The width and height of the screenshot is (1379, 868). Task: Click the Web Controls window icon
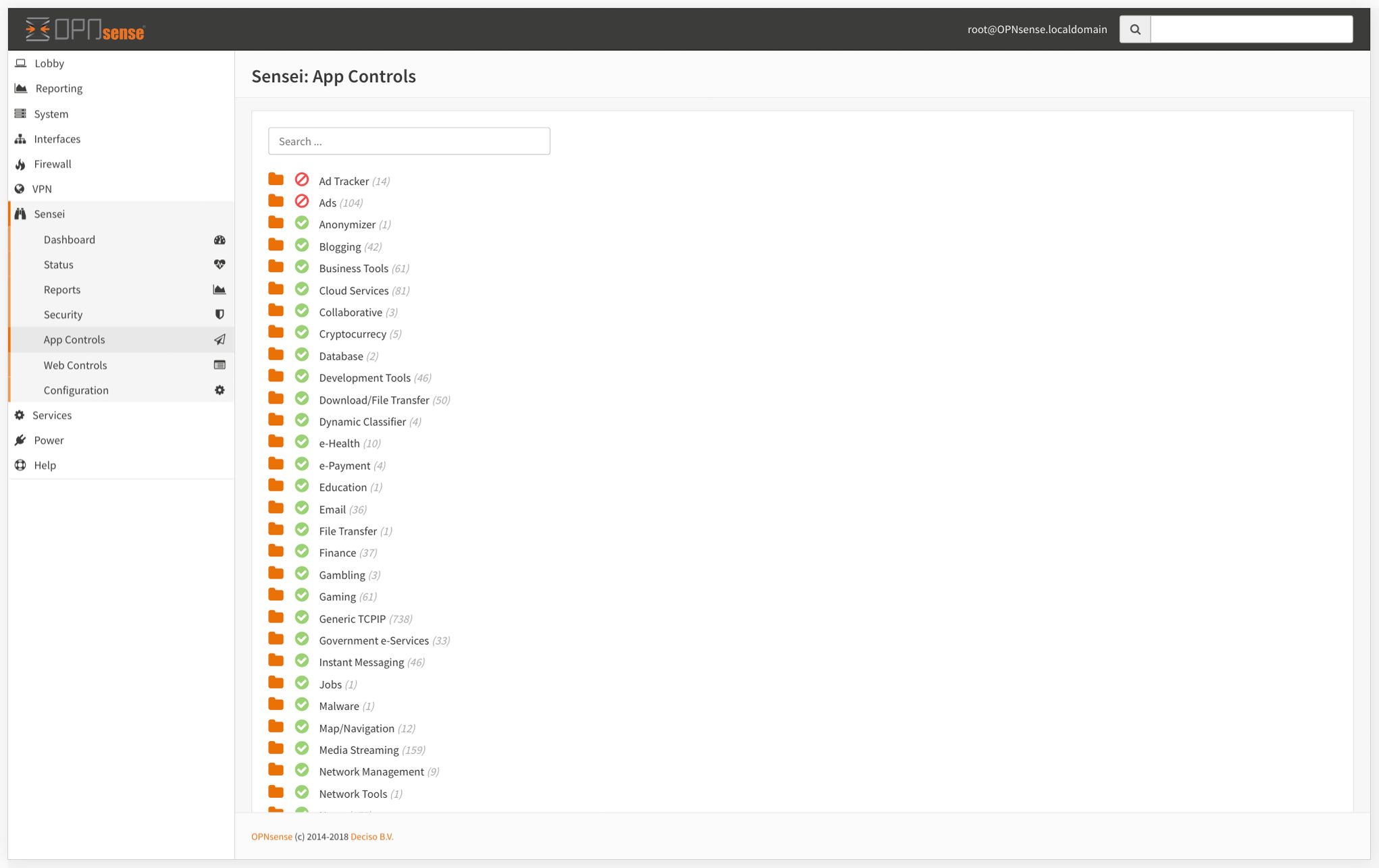coord(219,365)
